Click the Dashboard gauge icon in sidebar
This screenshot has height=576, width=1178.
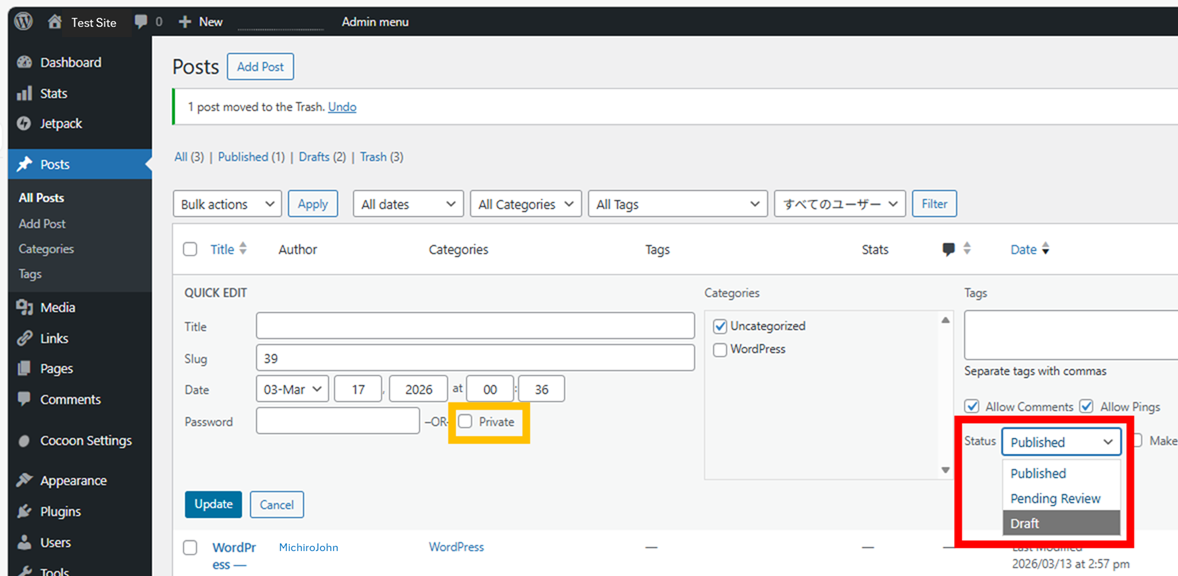(x=25, y=63)
